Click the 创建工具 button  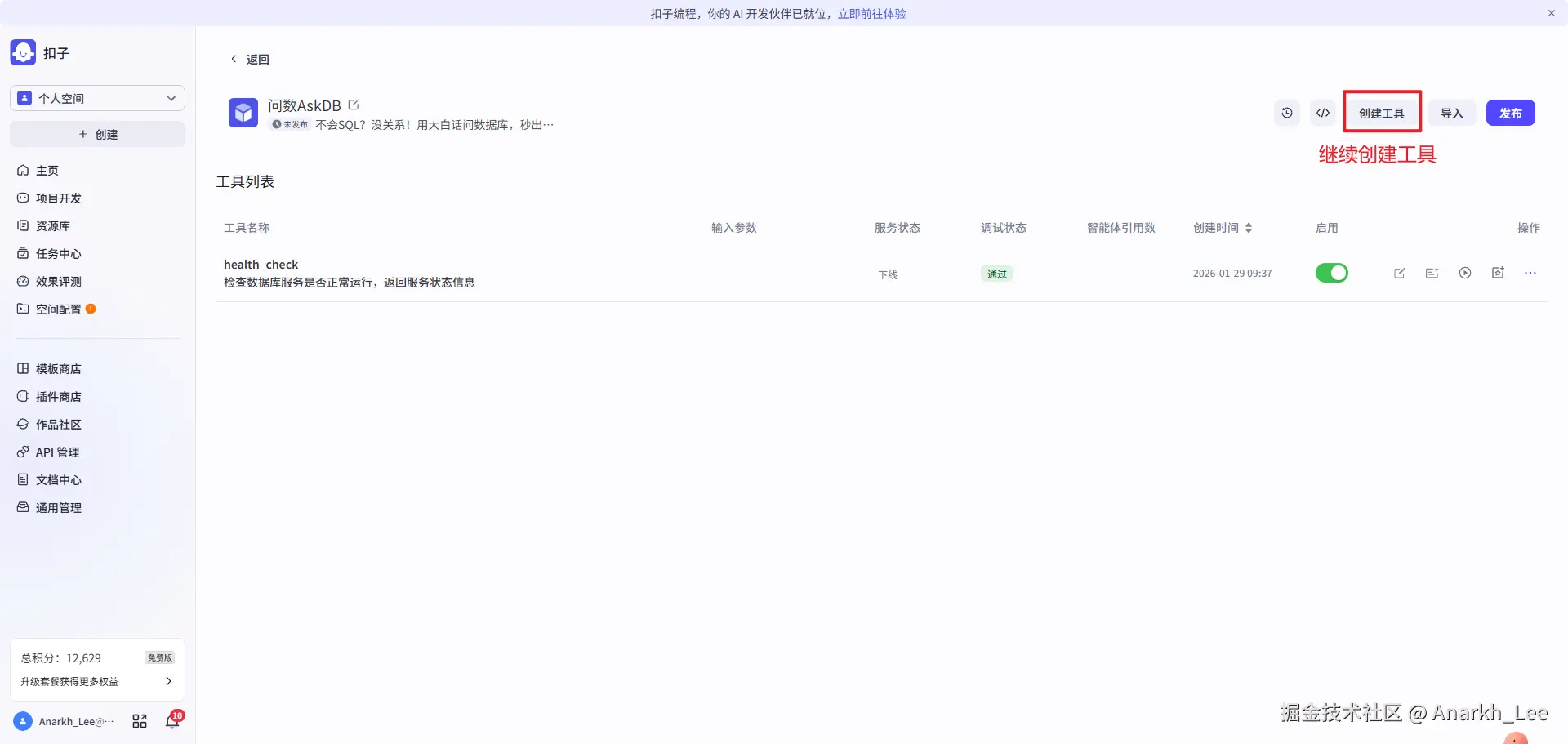(1382, 113)
